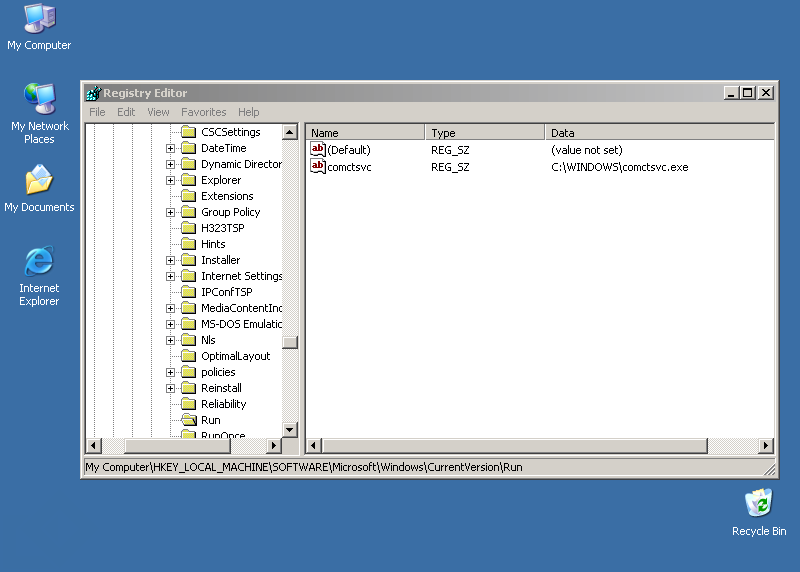This screenshot has height=572, width=800.
Task: Click the Dynamic Directory folder icon
Action: click(x=189, y=164)
